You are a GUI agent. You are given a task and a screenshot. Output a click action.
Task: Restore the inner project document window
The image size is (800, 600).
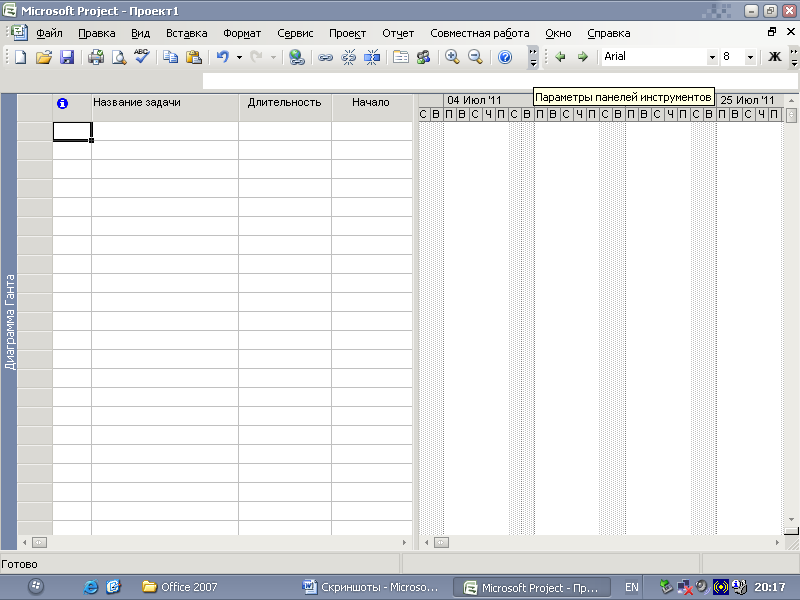[x=772, y=32]
